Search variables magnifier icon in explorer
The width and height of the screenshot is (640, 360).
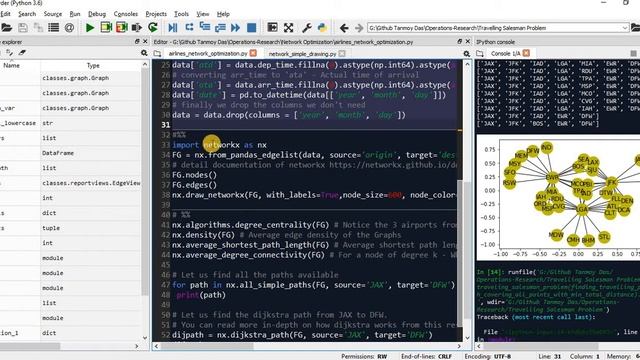[144, 53]
